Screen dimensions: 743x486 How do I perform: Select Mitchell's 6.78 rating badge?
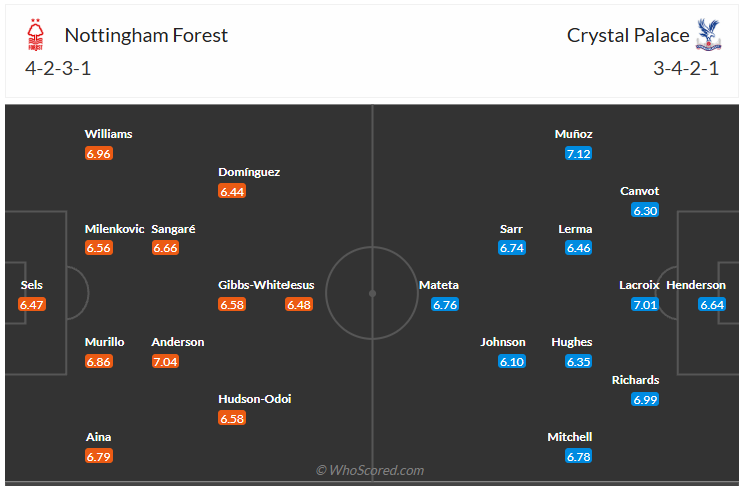point(579,456)
